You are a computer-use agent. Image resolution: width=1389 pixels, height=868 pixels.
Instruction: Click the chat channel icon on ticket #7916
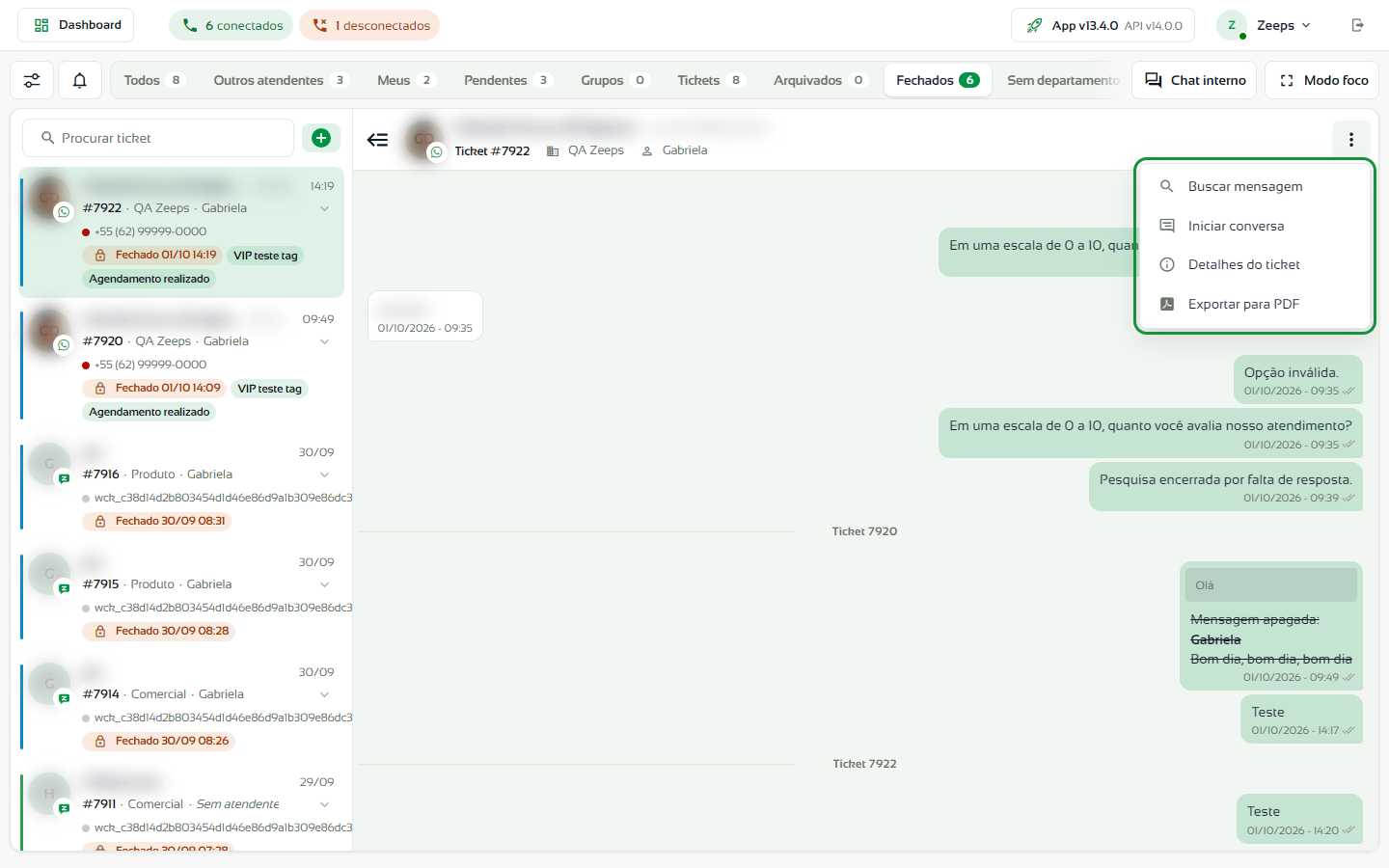tap(64, 478)
